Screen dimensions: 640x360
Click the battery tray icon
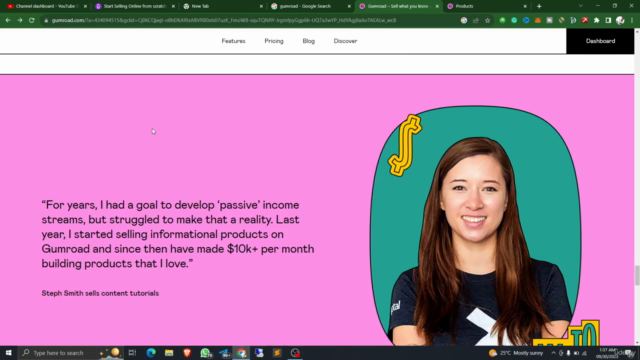576,353
